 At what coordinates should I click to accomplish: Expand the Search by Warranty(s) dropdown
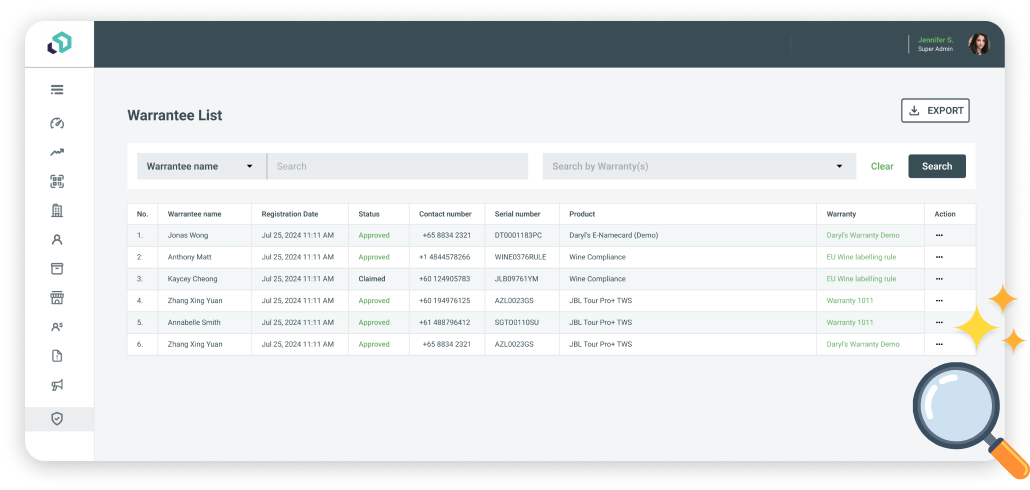[x=699, y=166]
